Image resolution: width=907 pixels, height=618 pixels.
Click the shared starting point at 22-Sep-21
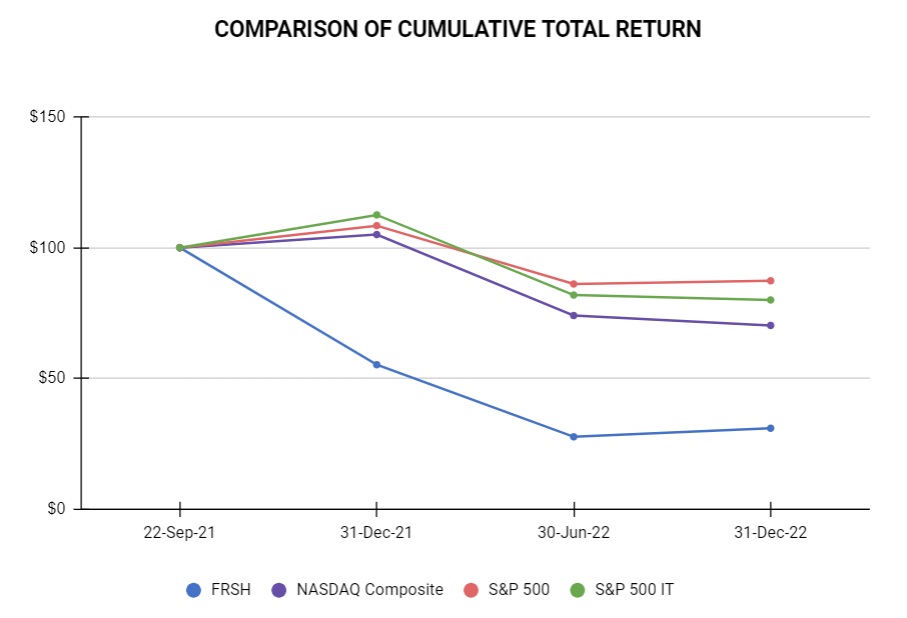tap(180, 248)
